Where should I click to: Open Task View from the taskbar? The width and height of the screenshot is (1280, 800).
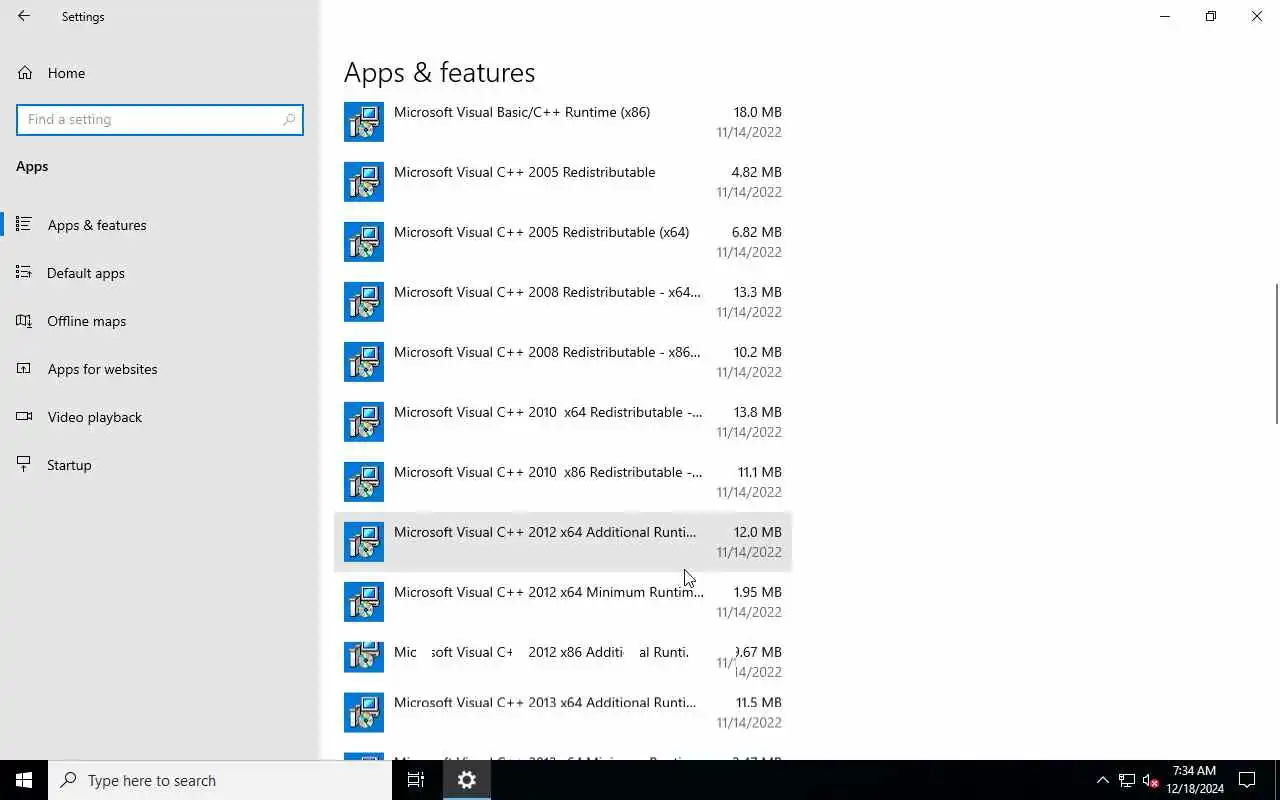coord(416,780)
